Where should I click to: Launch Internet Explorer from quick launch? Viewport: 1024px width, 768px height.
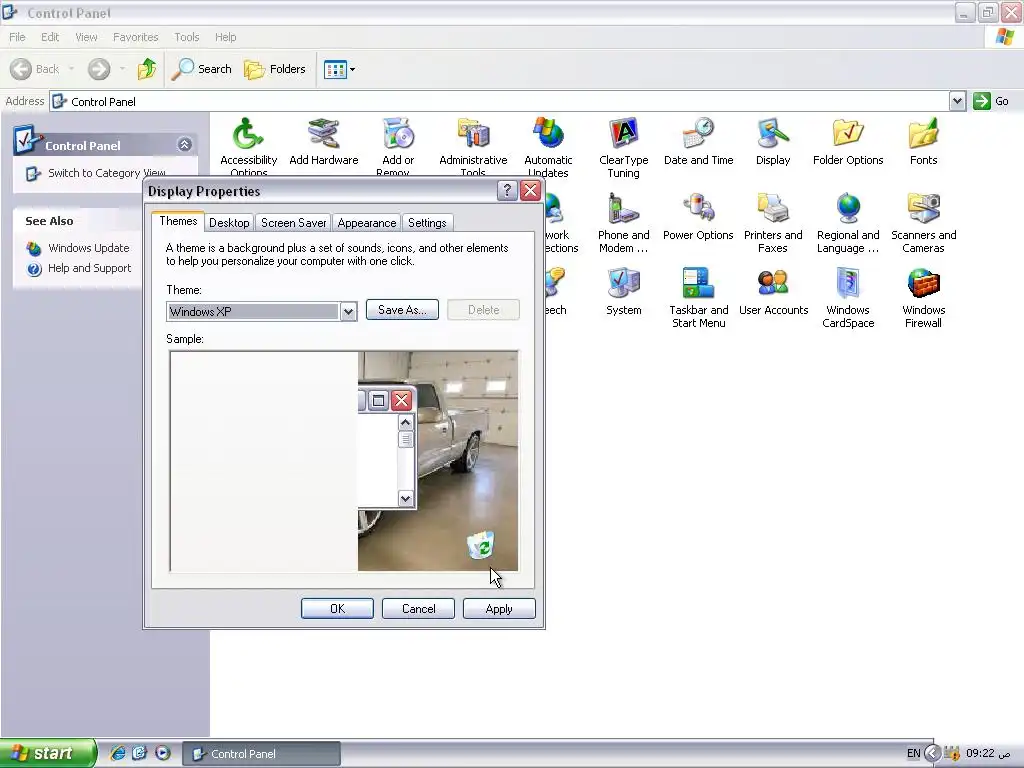tap(117, 753)
